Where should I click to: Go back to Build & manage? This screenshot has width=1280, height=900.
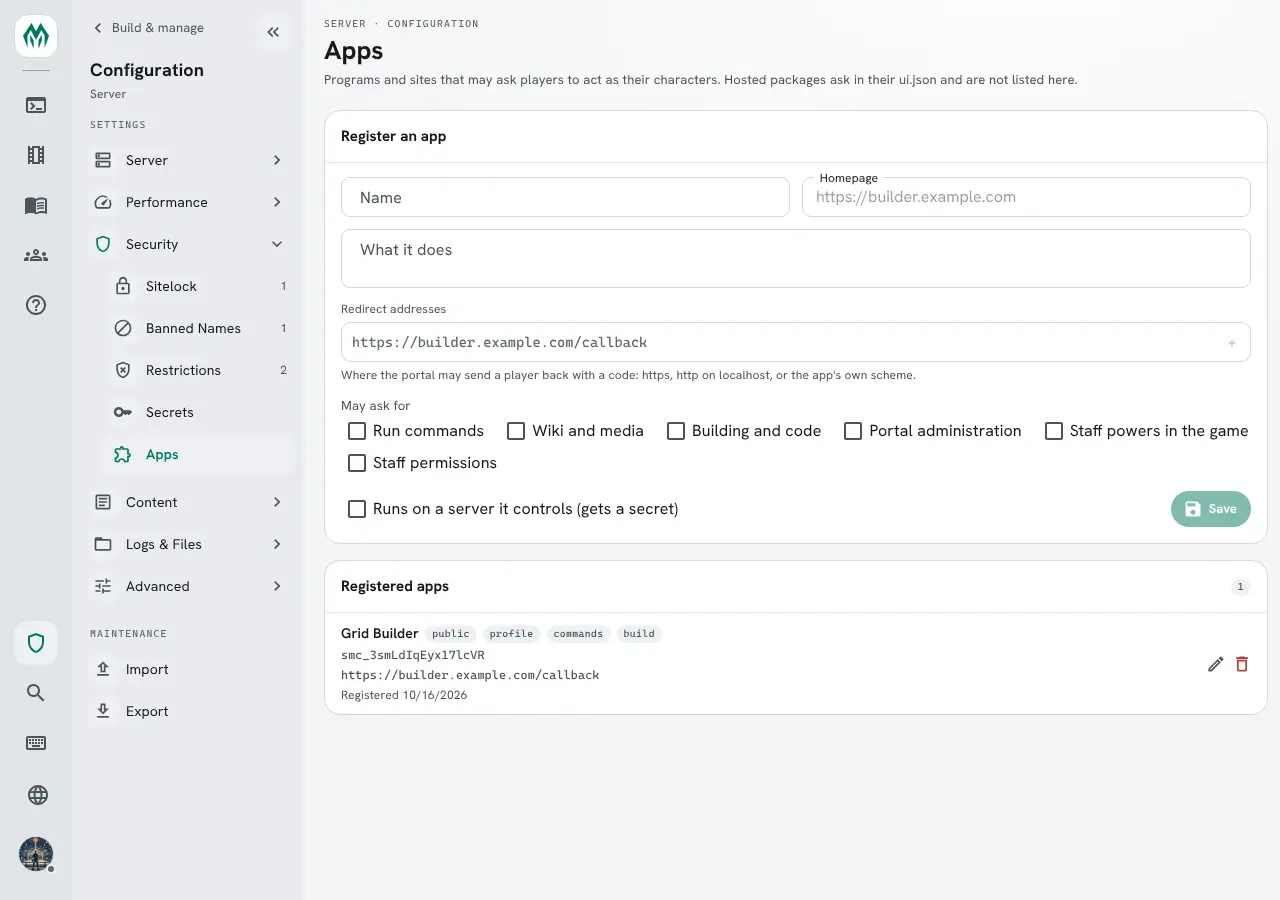point(148,28)
